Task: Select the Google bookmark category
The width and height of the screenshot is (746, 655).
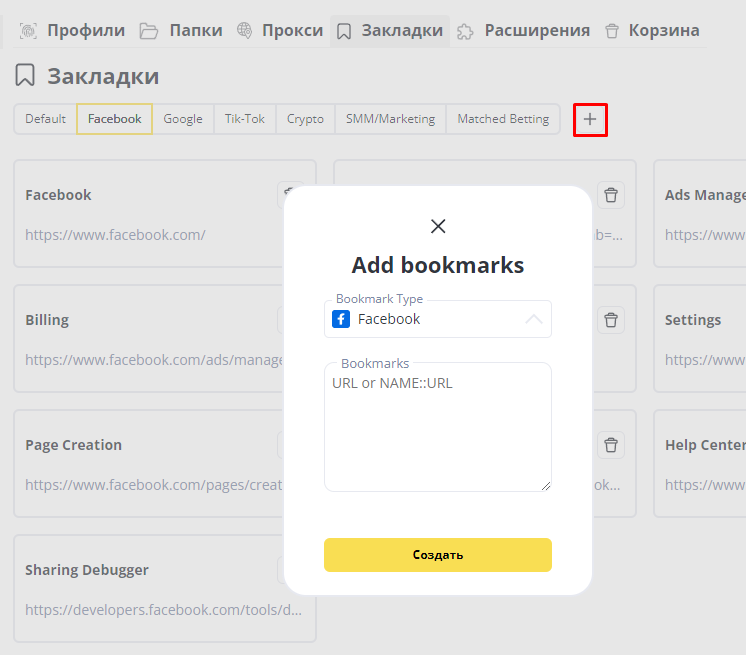Action: point(183,119)
